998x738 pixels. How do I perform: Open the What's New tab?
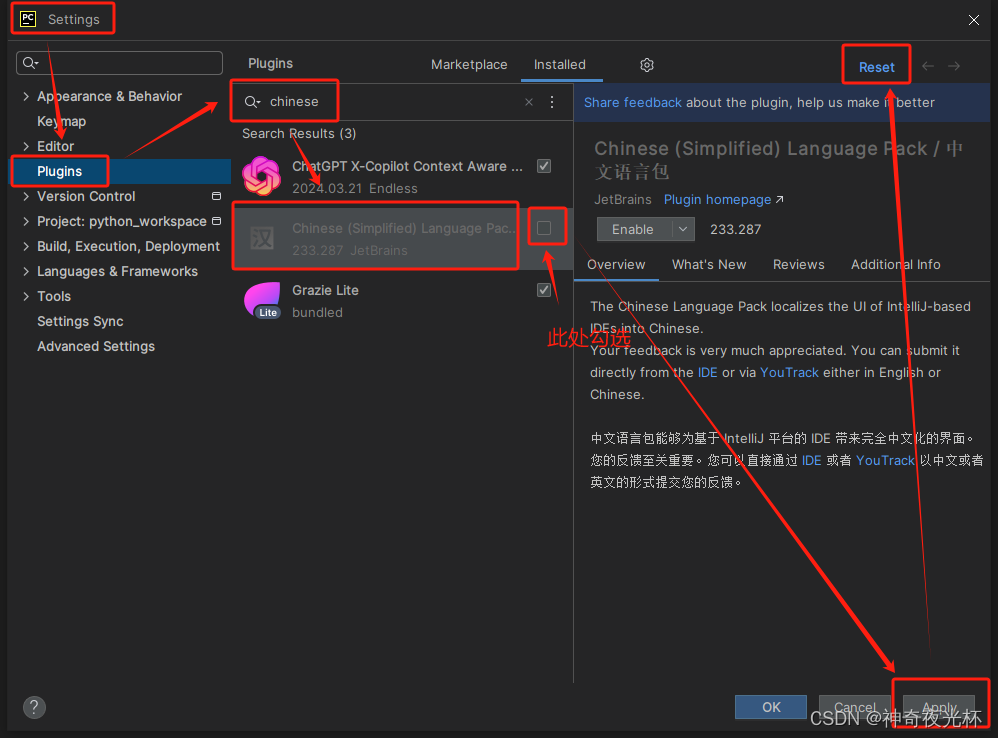tap(709, 264)
